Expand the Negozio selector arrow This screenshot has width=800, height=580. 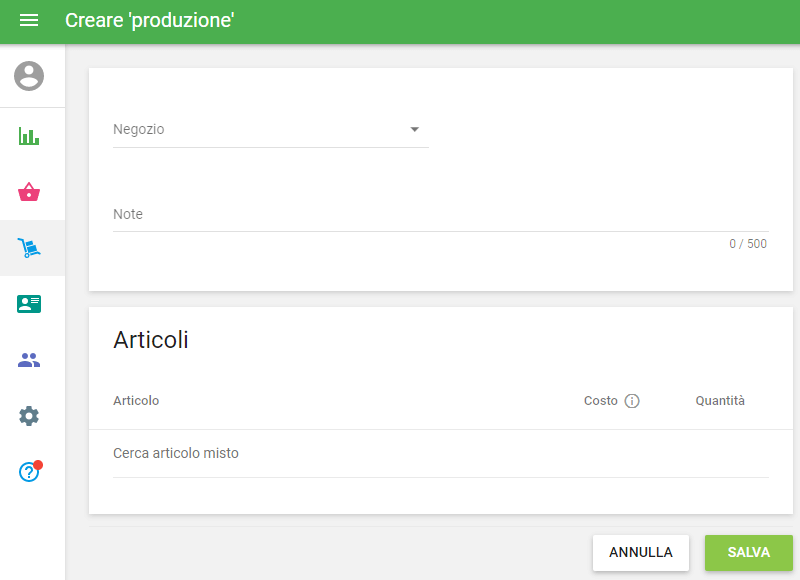click(x=415, y=129)
